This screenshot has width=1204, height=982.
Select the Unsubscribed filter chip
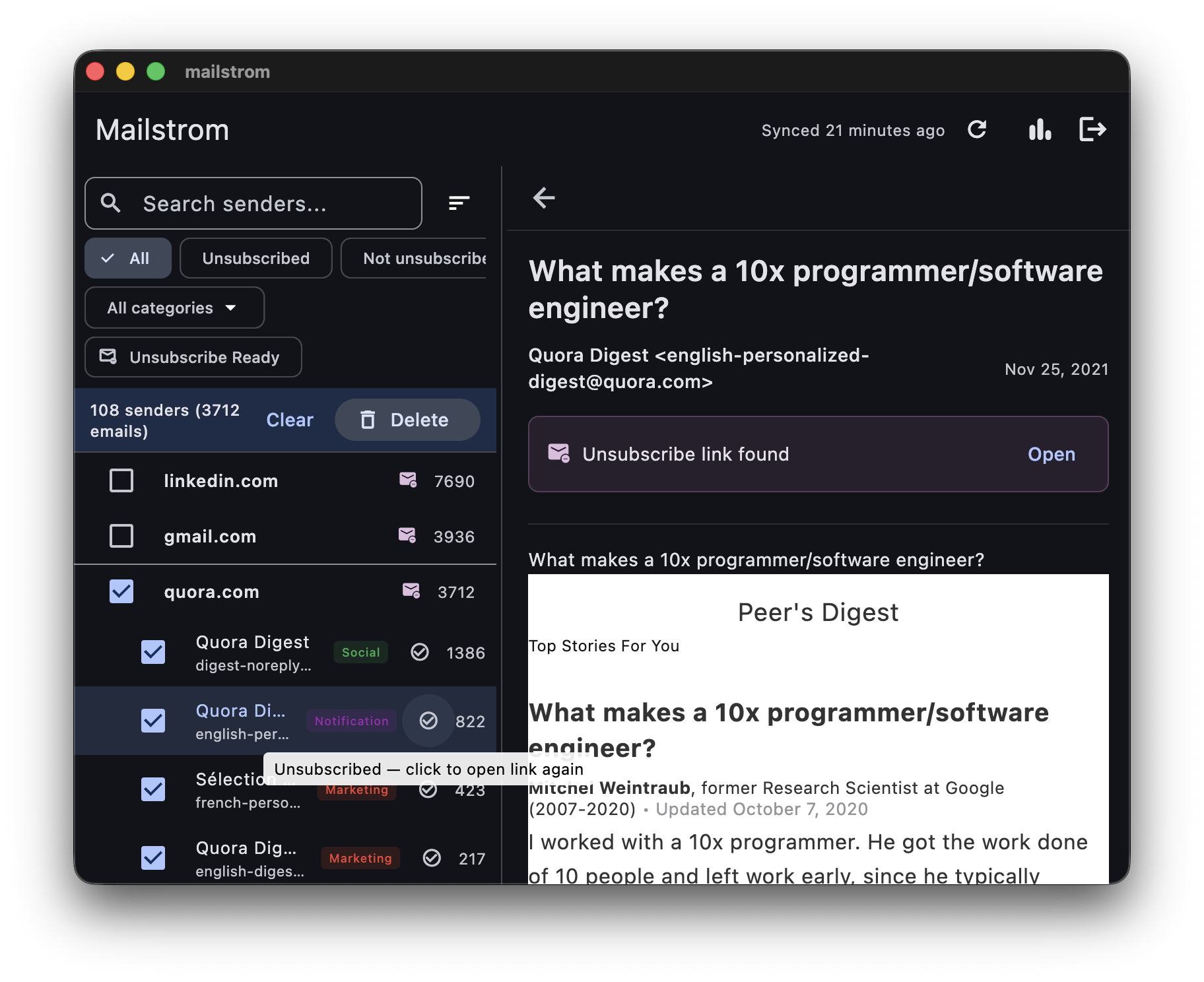[x=255, y=258]
